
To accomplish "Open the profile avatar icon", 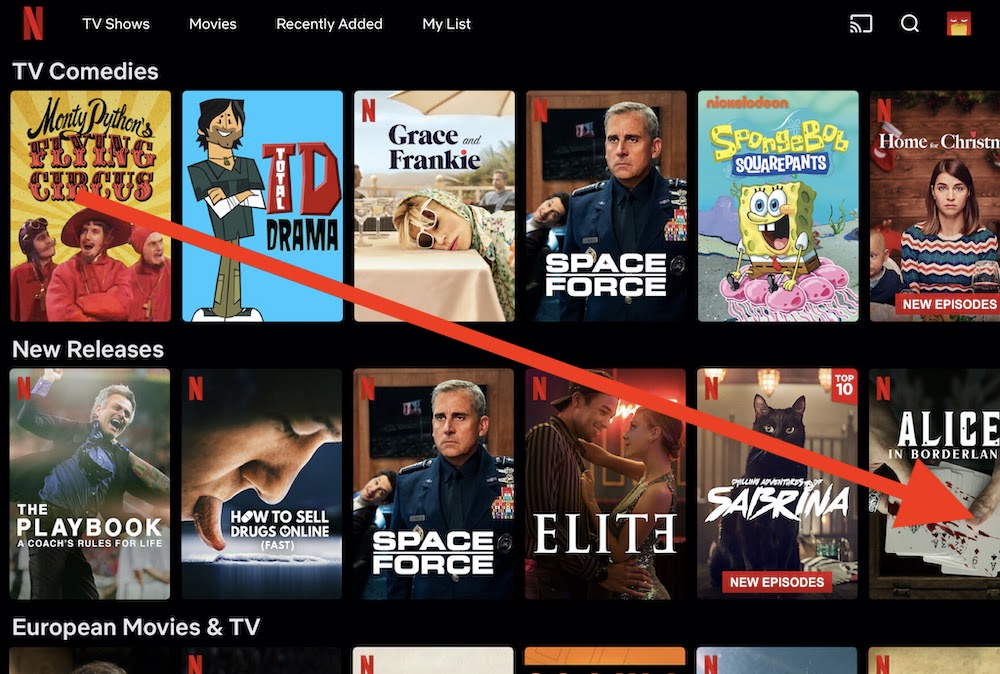I will click(959, 24).
